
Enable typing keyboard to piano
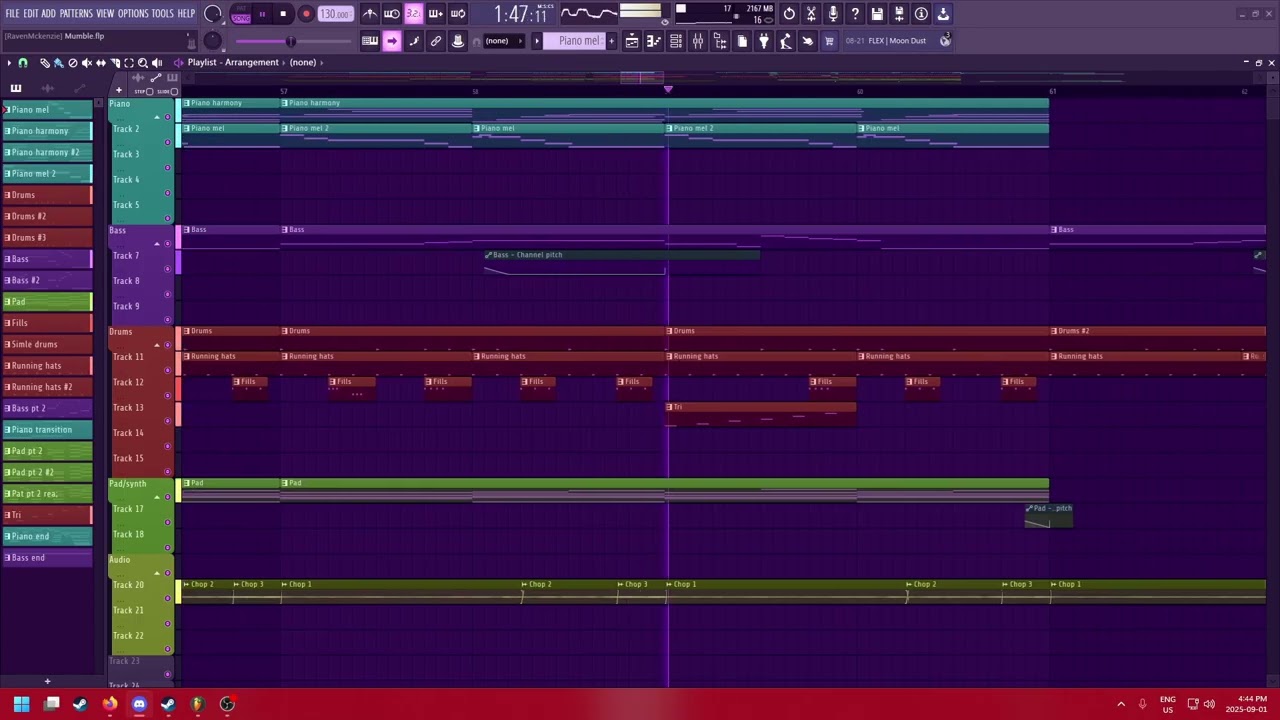pyautogui.click(x=369, y=41)
